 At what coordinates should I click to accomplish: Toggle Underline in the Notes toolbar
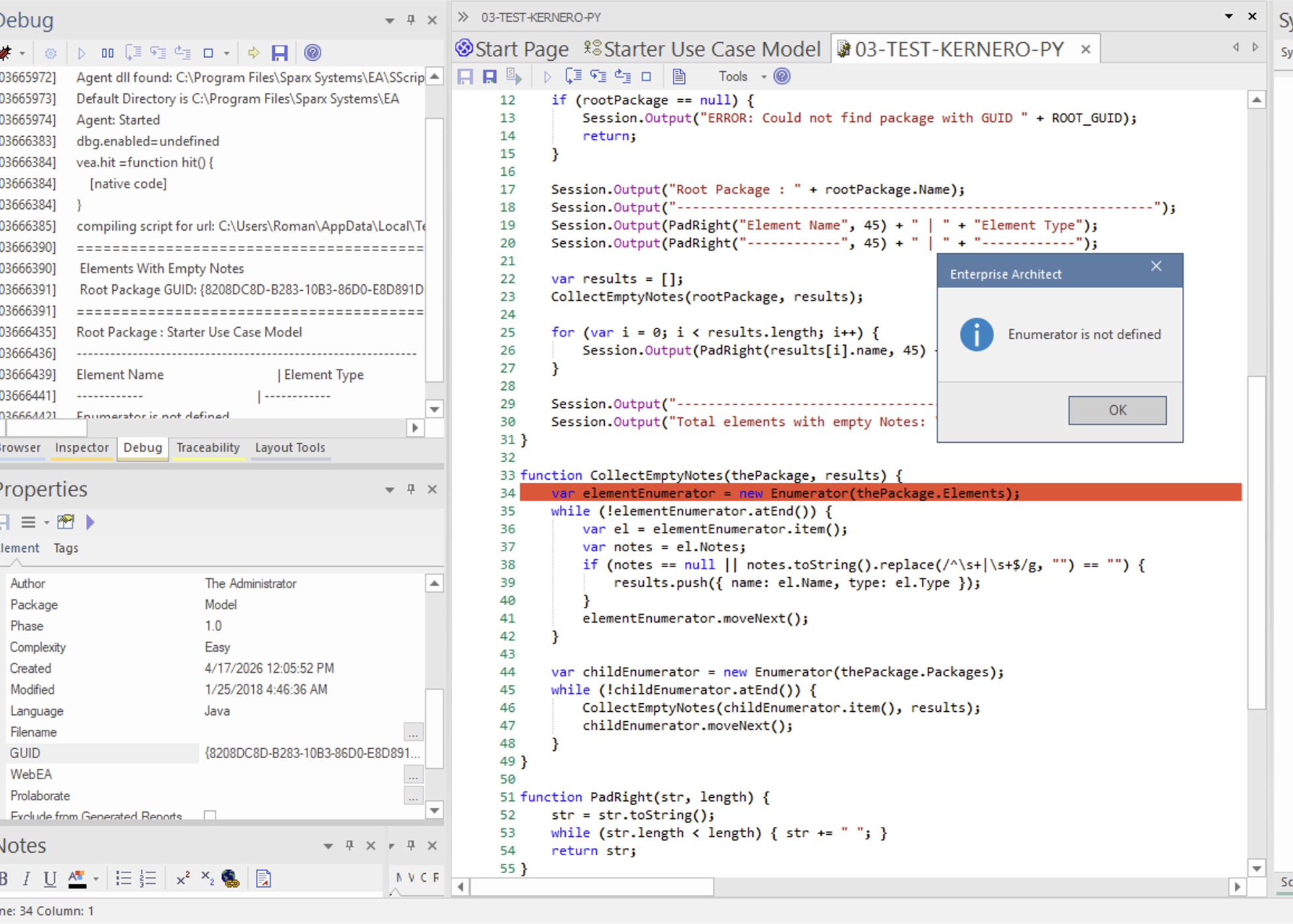pyautogui.click(x=50, y=878)
